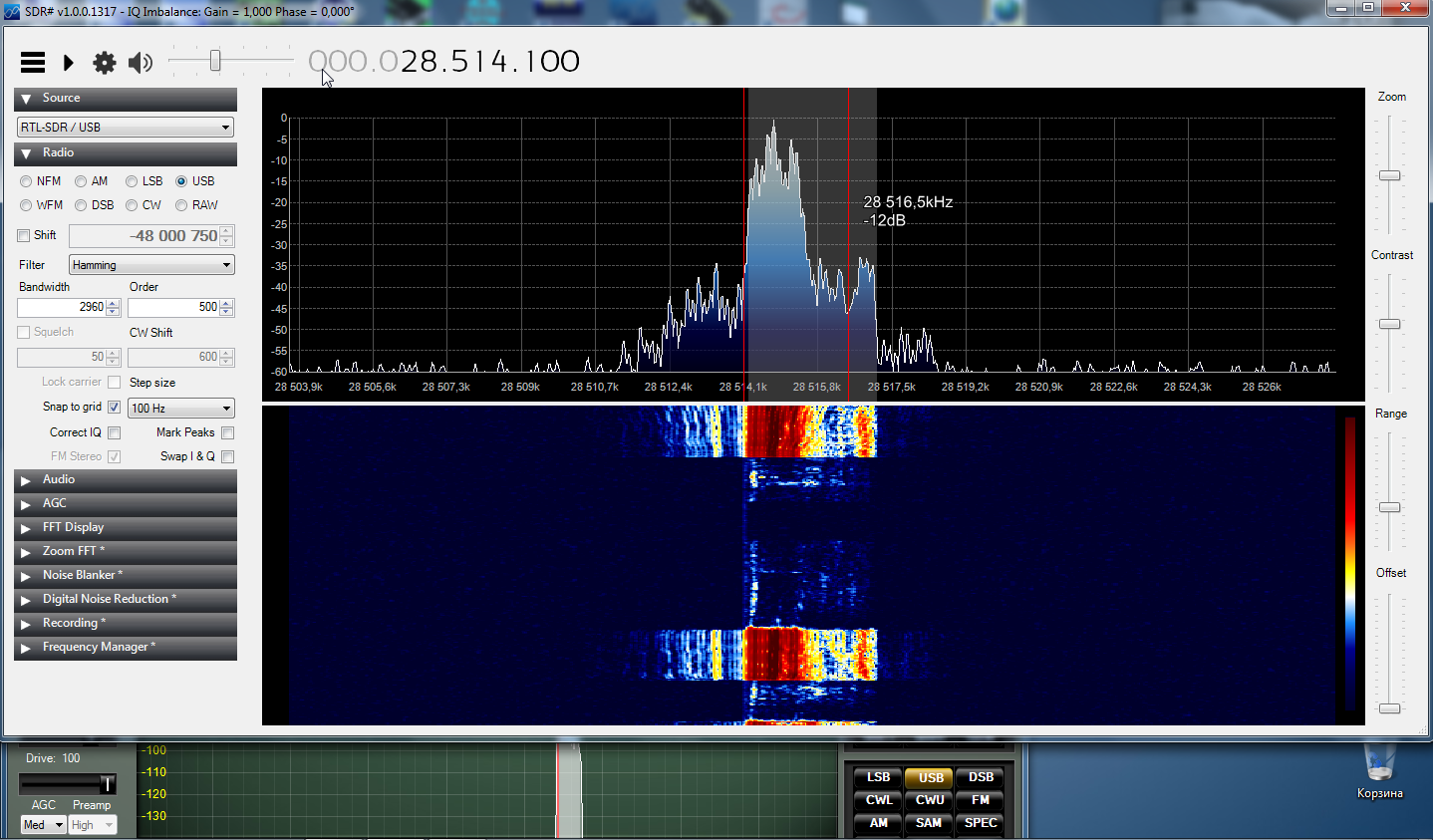1433x840 pixels.
Task: Select the LSB radio mode
Action: [132, 181]
